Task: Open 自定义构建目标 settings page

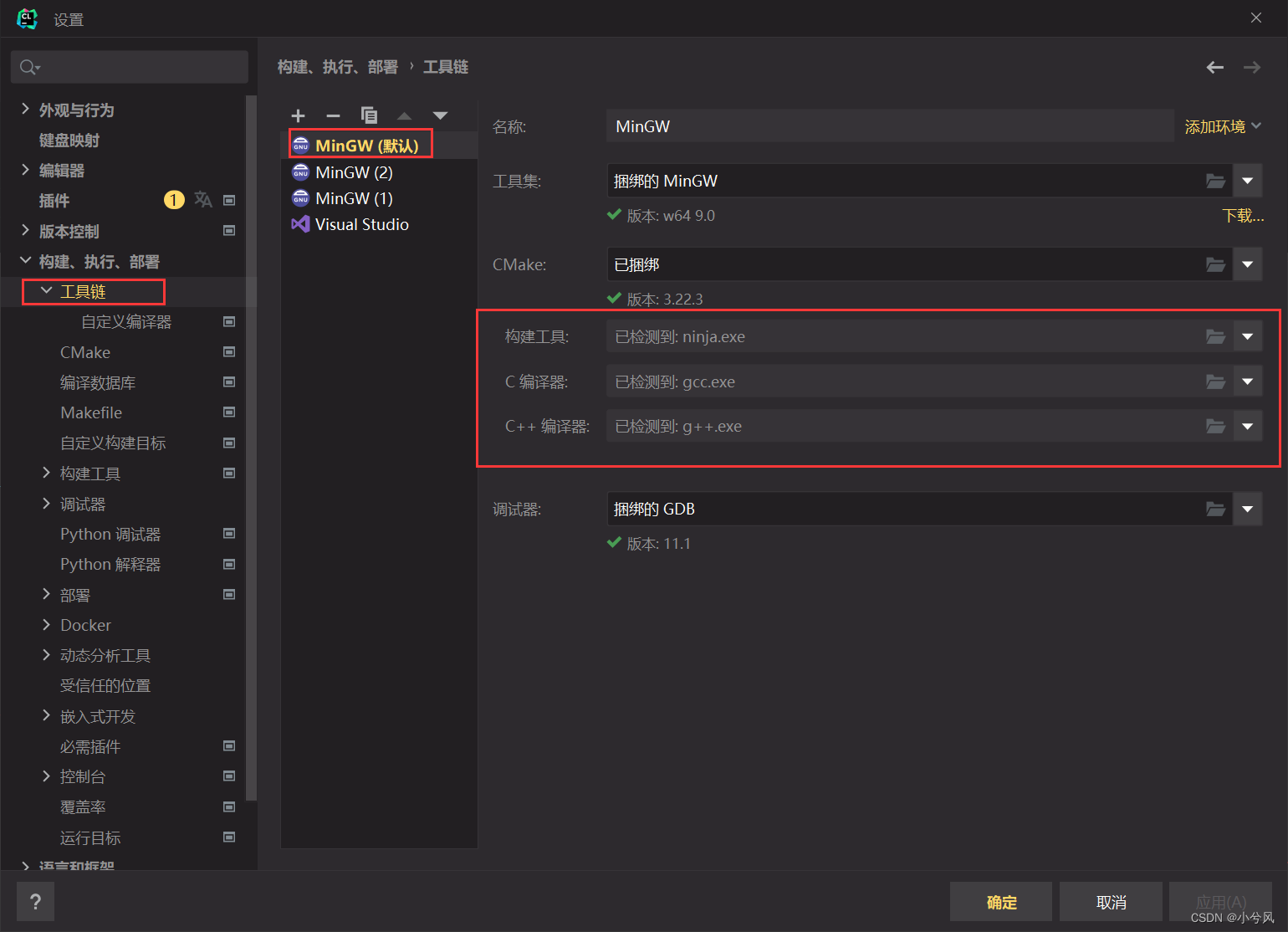Action: pos(113,443)
